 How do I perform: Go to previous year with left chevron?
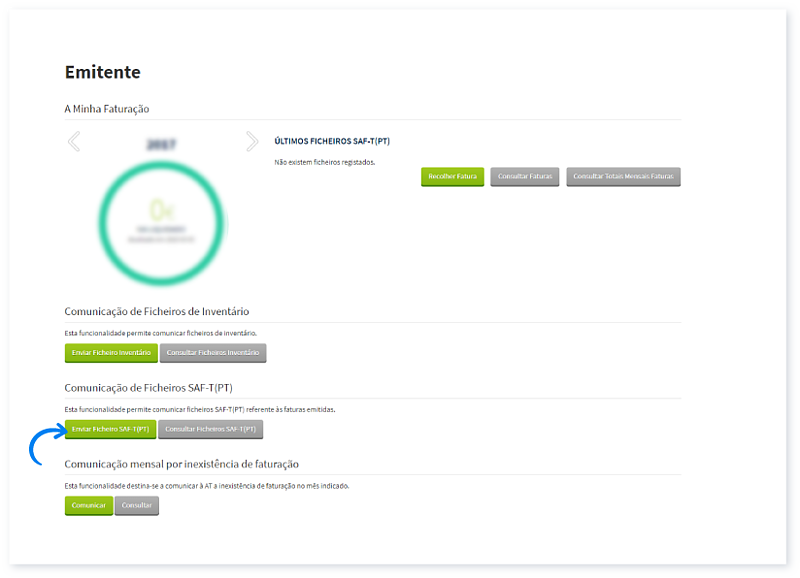73,142
